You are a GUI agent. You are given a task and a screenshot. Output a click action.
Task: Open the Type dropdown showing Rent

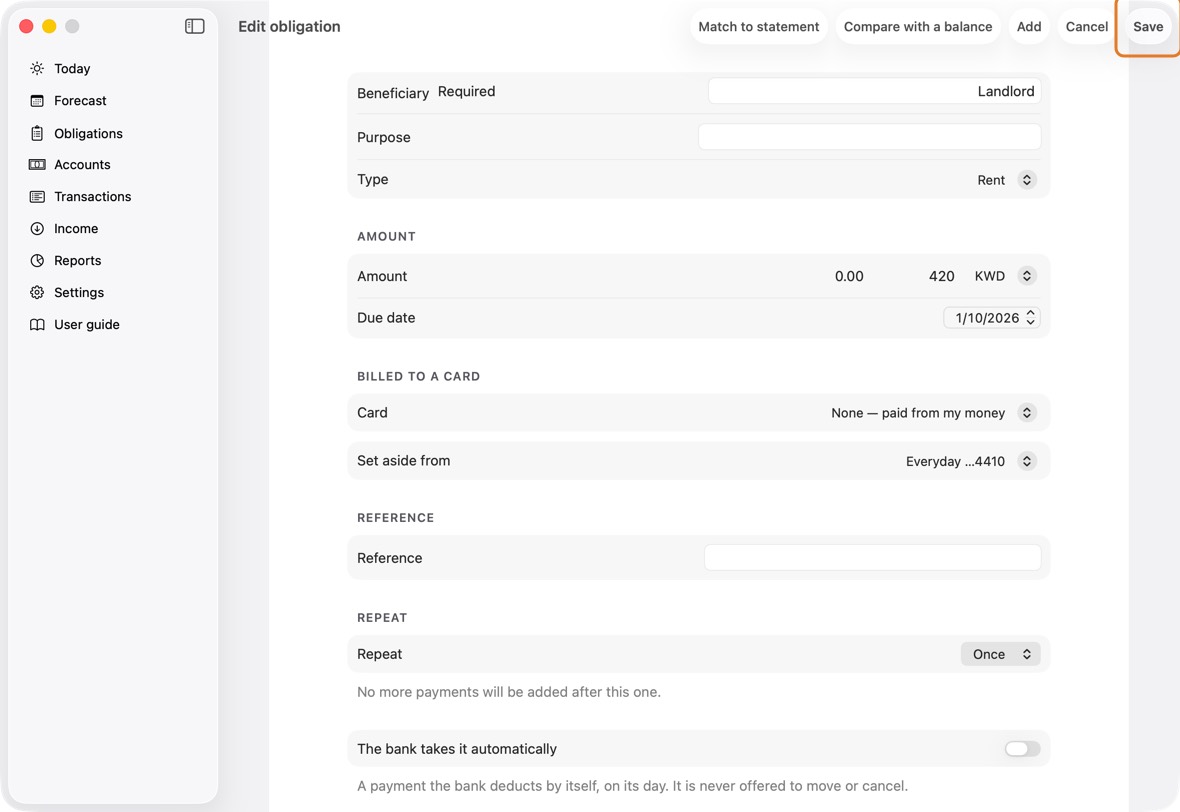point(1006,180)
